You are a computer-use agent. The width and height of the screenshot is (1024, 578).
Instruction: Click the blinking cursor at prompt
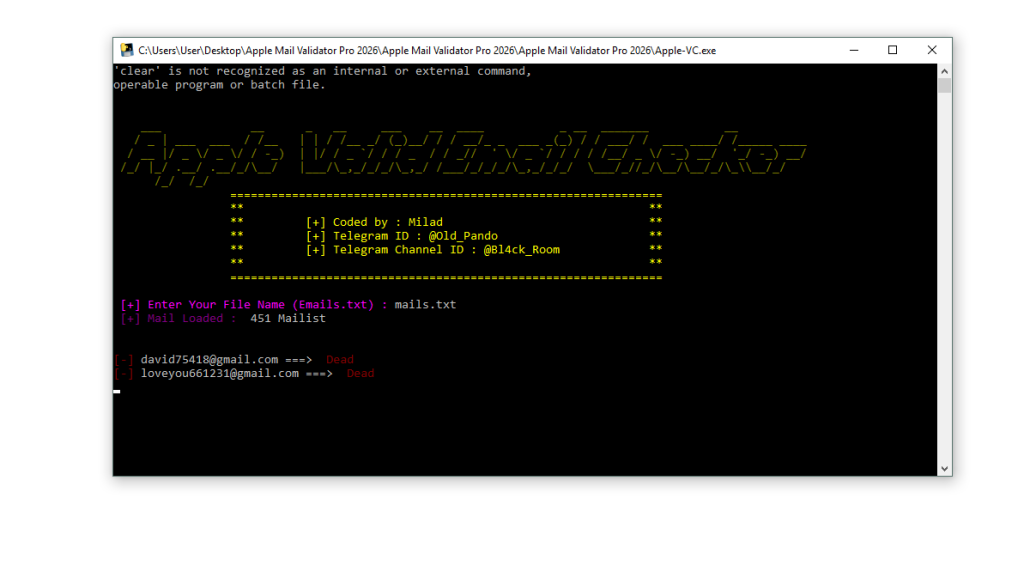pyautogui.click(x=116, y=391)
